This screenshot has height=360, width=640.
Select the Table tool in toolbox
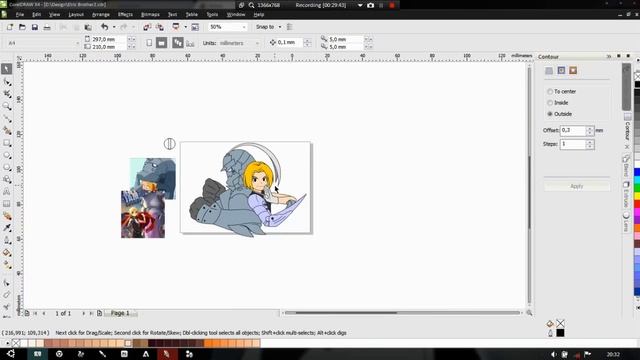click(x=7, y=204)
